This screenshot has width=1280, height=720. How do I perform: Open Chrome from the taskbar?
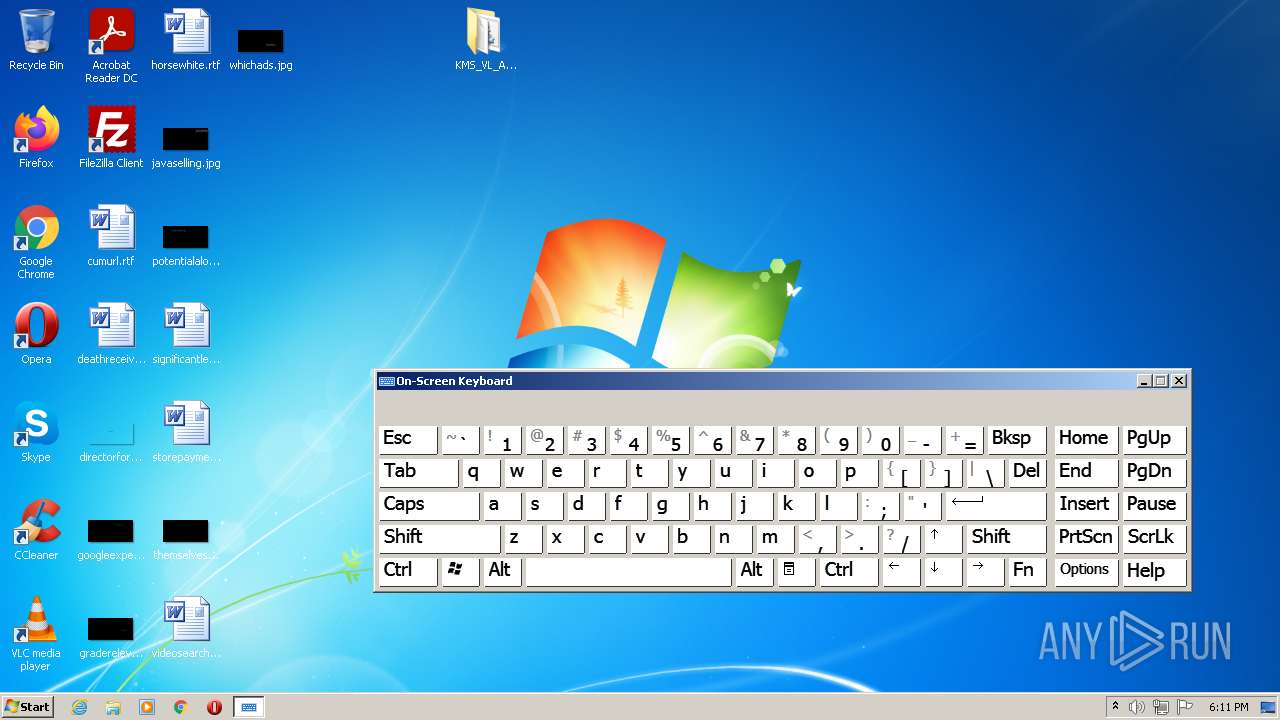[181, 707]
